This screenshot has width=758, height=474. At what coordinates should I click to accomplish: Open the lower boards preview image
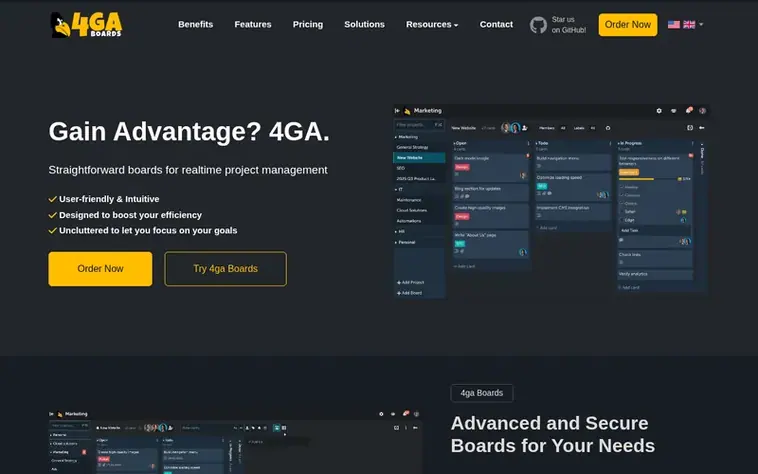tap(235, 442)
